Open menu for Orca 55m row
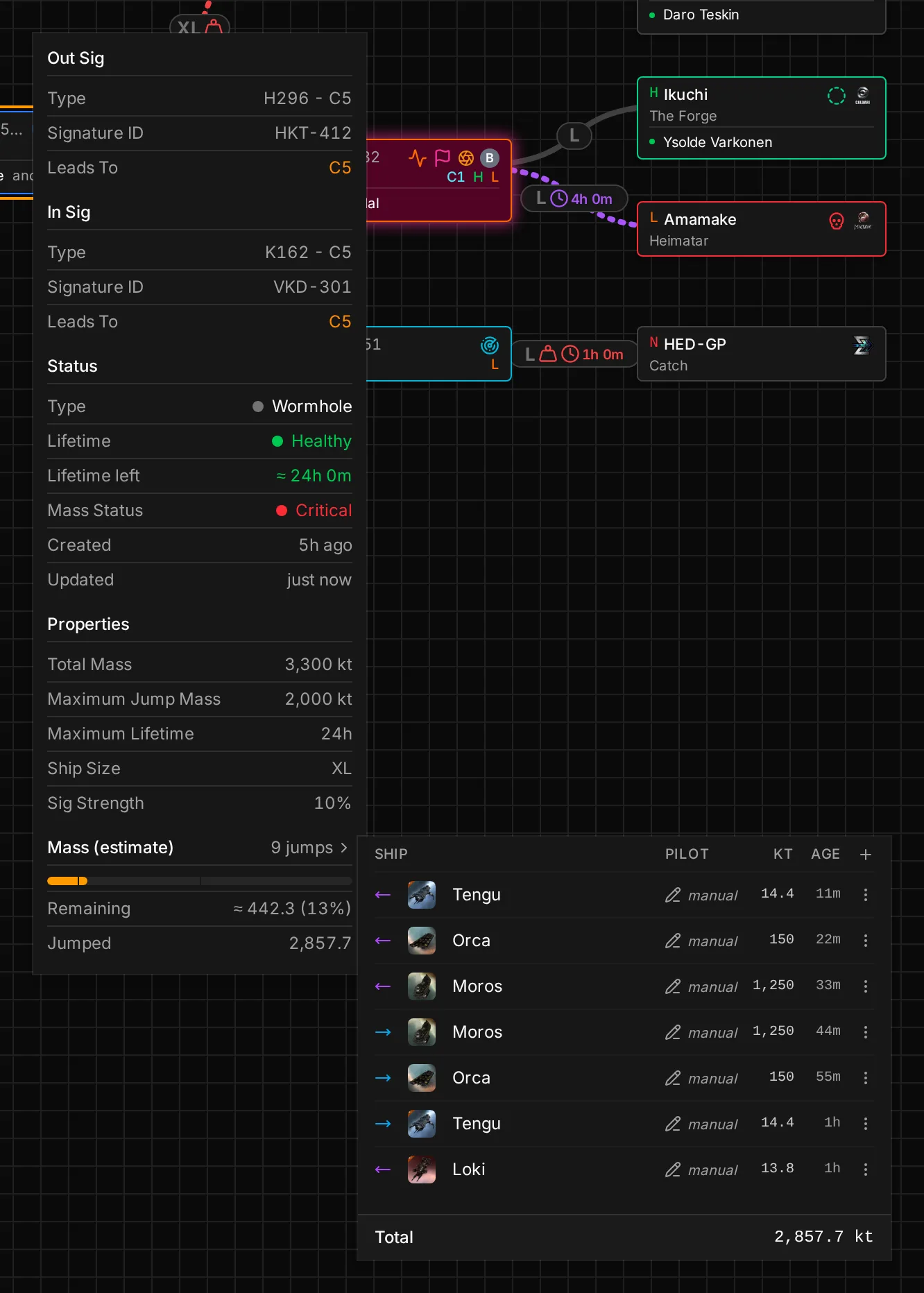 tap(865, 1077)
